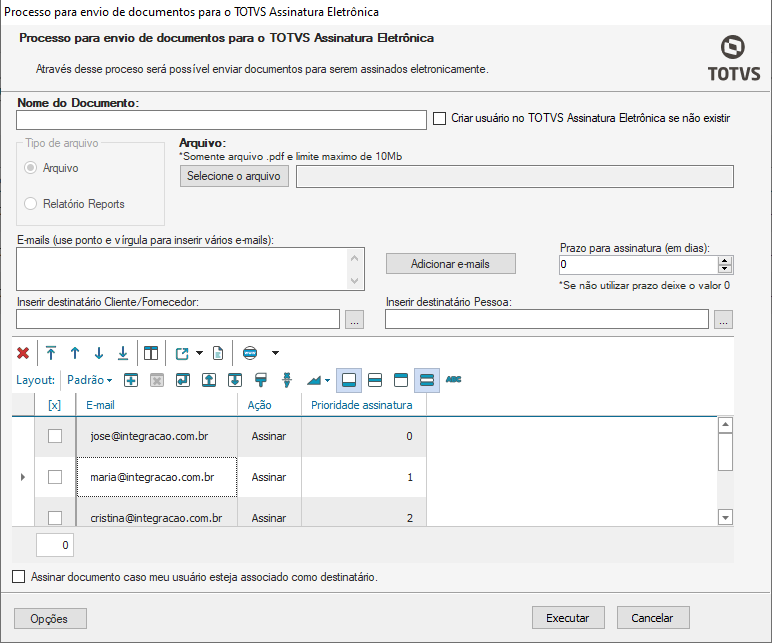Toggle the header panel layout icon
The width and height of the screenshot is (772, 643).
point(401,380)
